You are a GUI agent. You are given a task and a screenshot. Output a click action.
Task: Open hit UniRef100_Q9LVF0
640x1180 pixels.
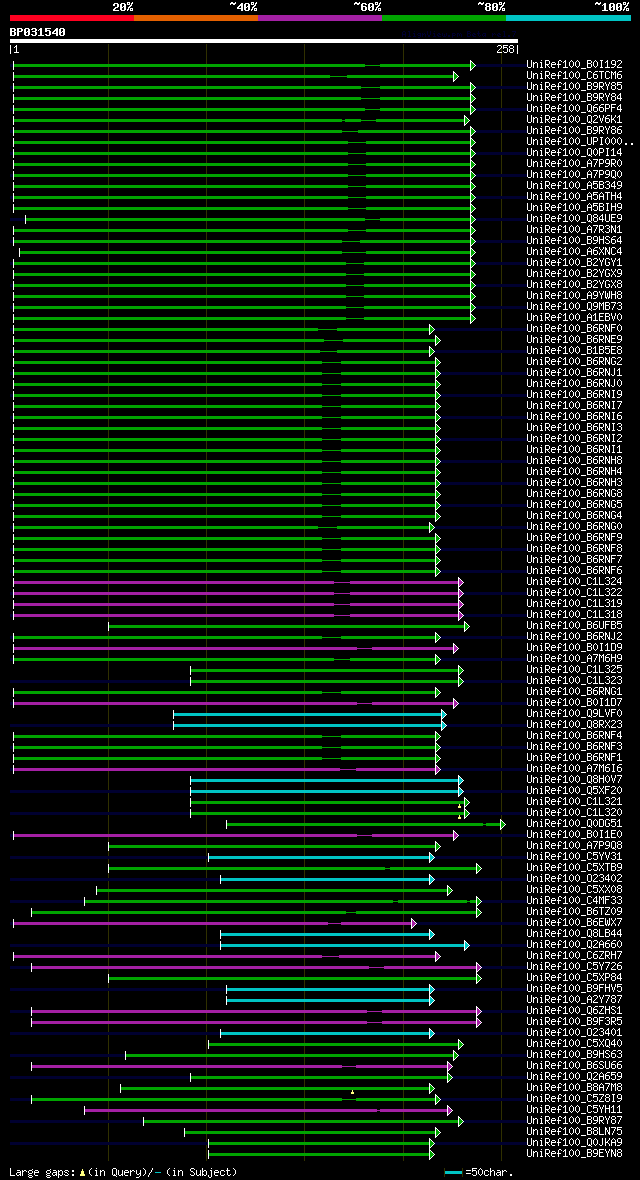click(574, 713)
